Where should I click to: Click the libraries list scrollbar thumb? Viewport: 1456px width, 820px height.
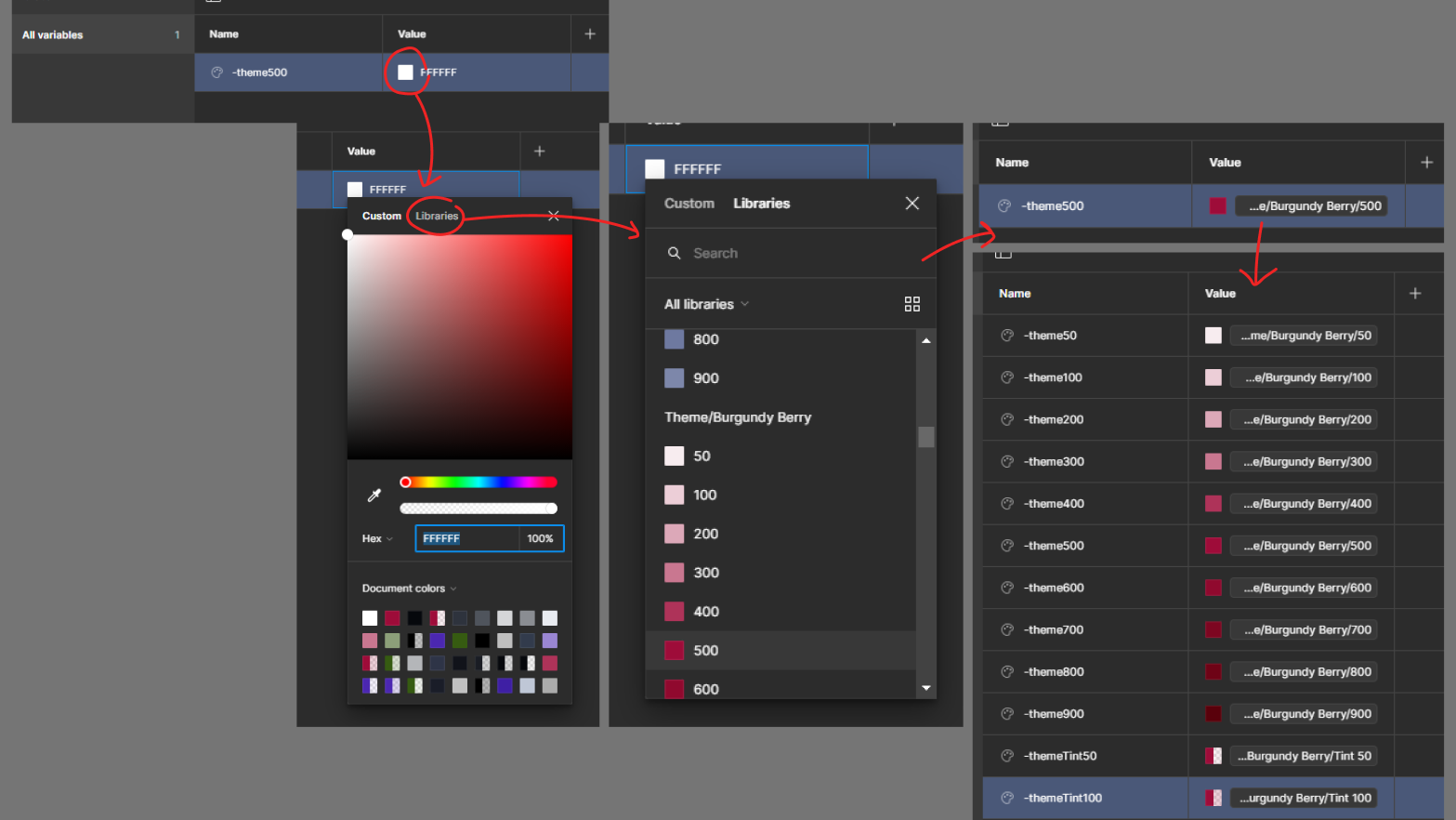[x=926, y=437]
